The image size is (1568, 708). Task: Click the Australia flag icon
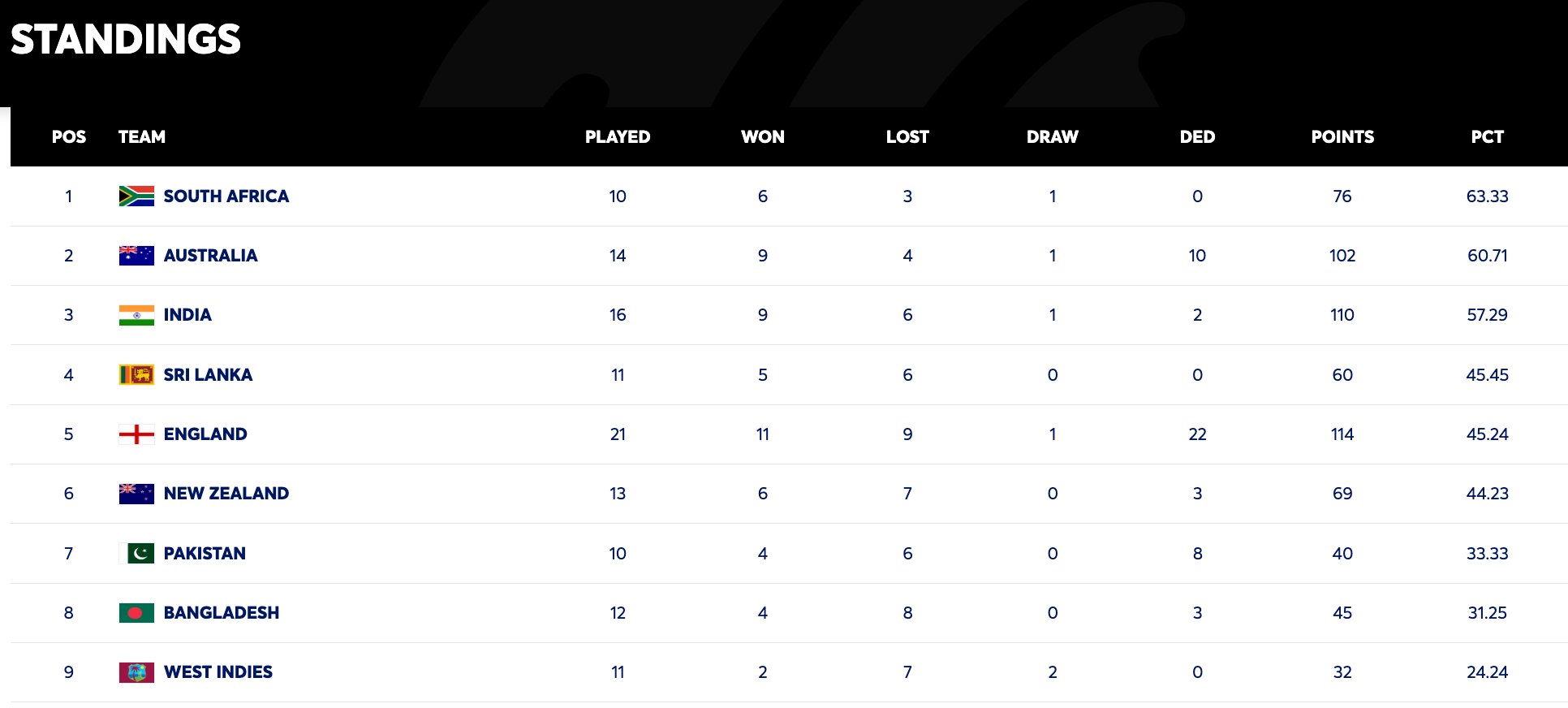coord(136,256)
